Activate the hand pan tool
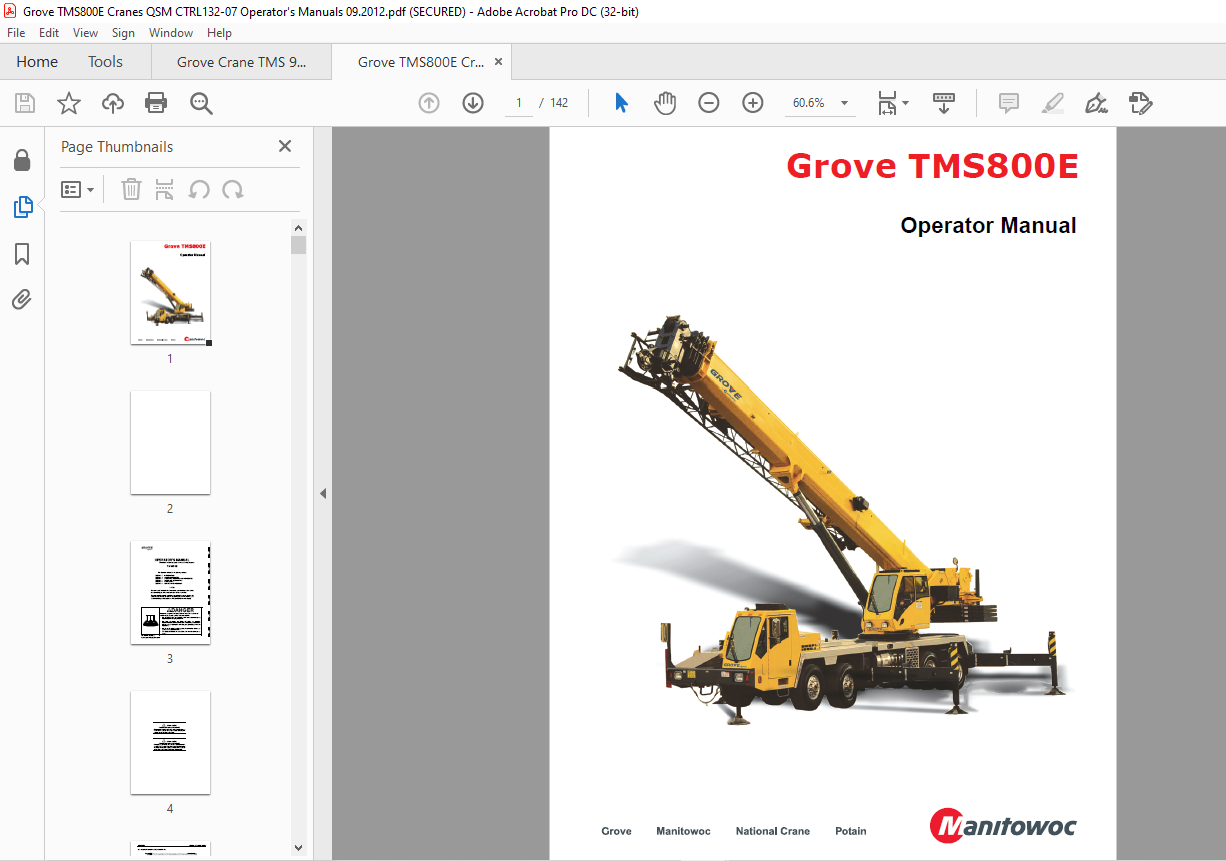 tap(665, 103)
